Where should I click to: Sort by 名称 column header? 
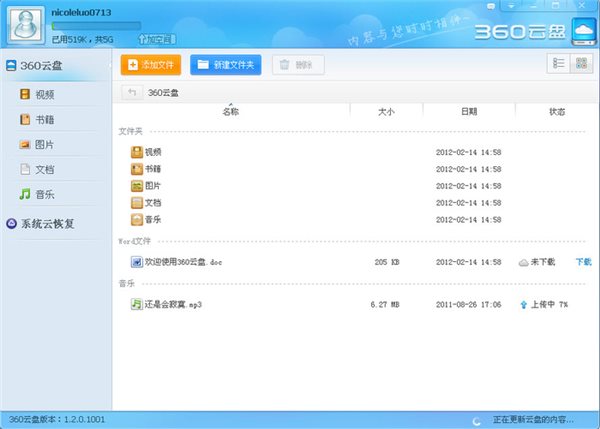click(x=231, y=111)
